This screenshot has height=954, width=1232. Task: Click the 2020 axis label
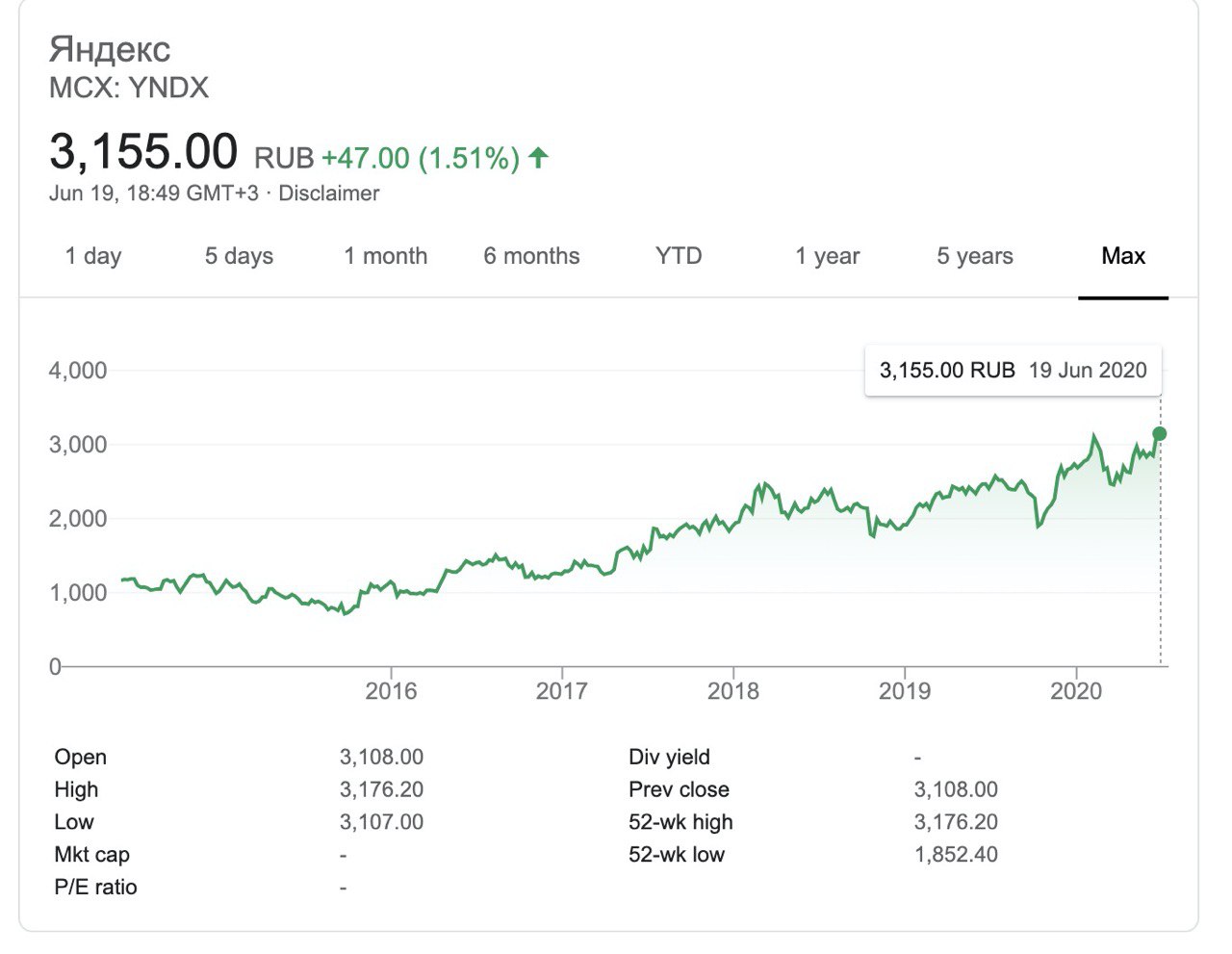pos(1076,691)
